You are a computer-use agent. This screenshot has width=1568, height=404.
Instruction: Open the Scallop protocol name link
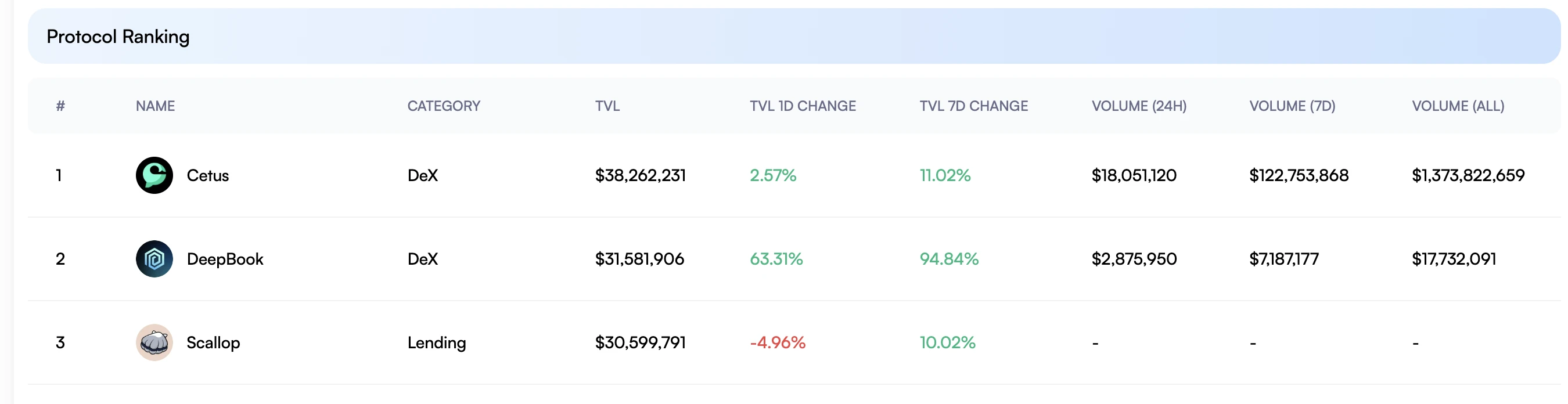point(213,342)
